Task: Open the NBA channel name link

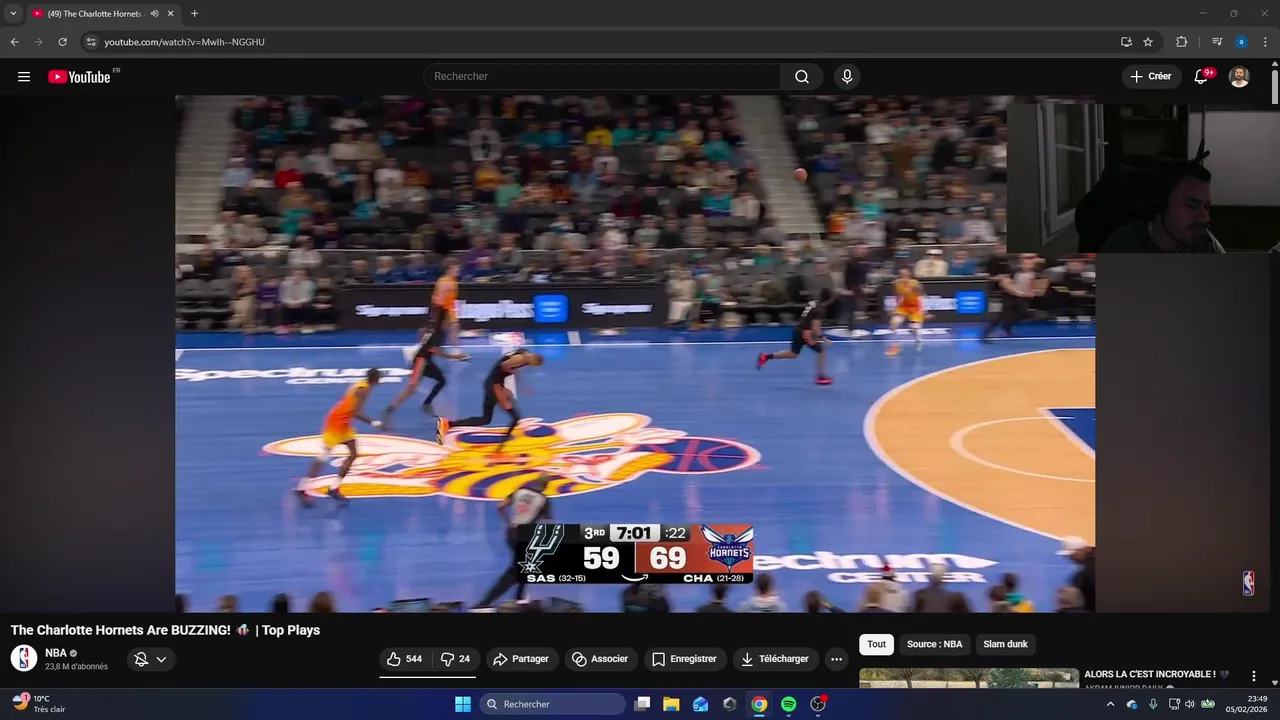Action: [x=56, y=653]
